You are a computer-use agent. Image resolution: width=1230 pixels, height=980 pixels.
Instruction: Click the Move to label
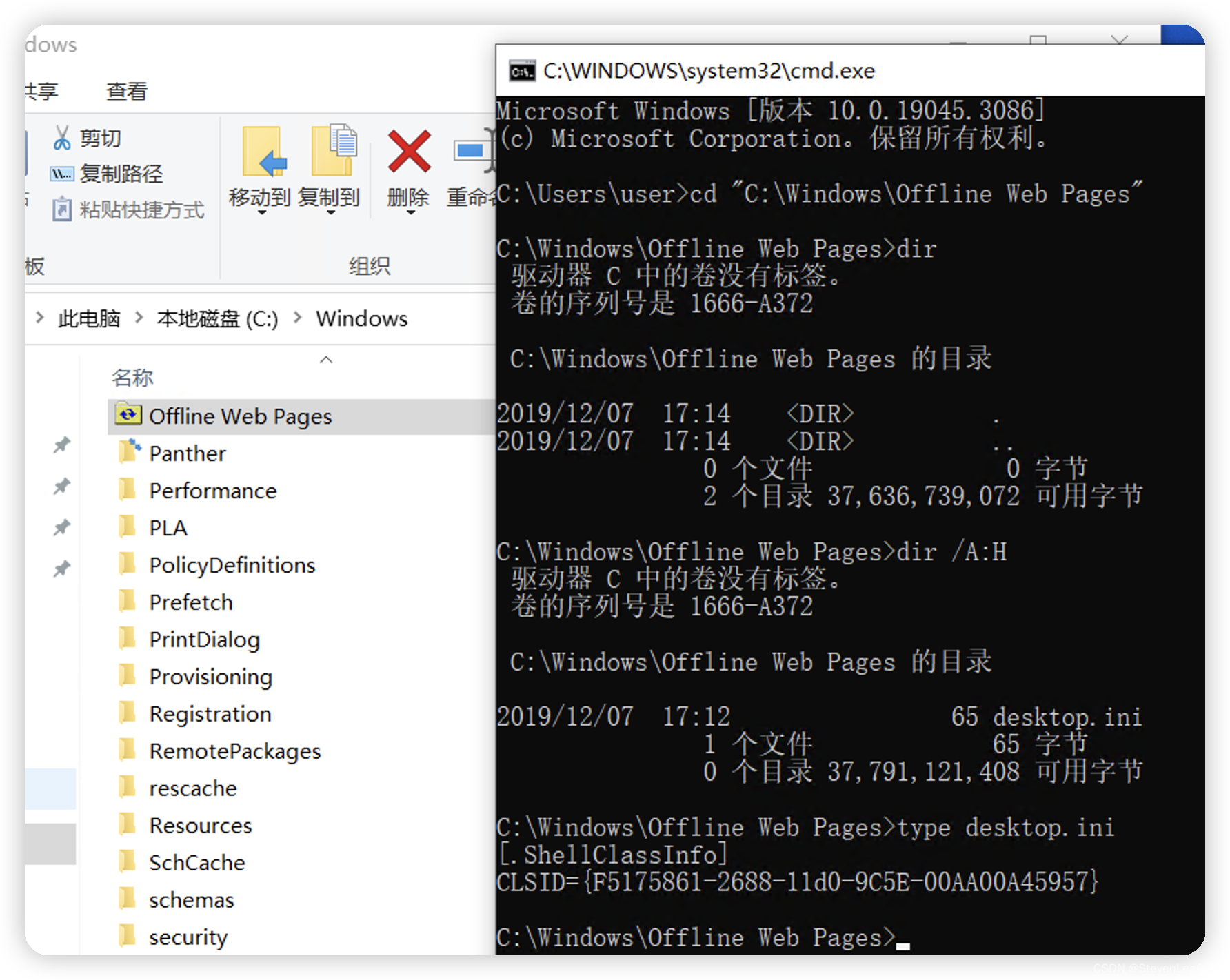coord(259,197)
